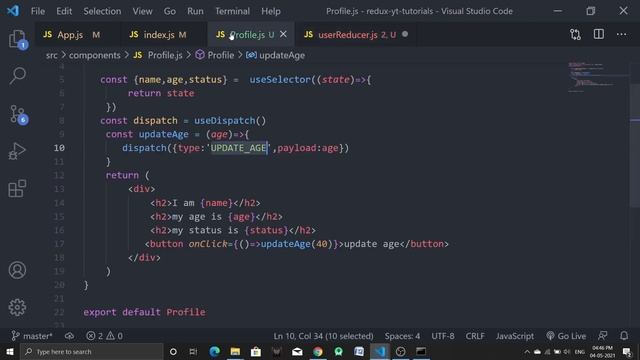Switch to the index.js tab
640x360 pixels.
(x=163, y=35)
